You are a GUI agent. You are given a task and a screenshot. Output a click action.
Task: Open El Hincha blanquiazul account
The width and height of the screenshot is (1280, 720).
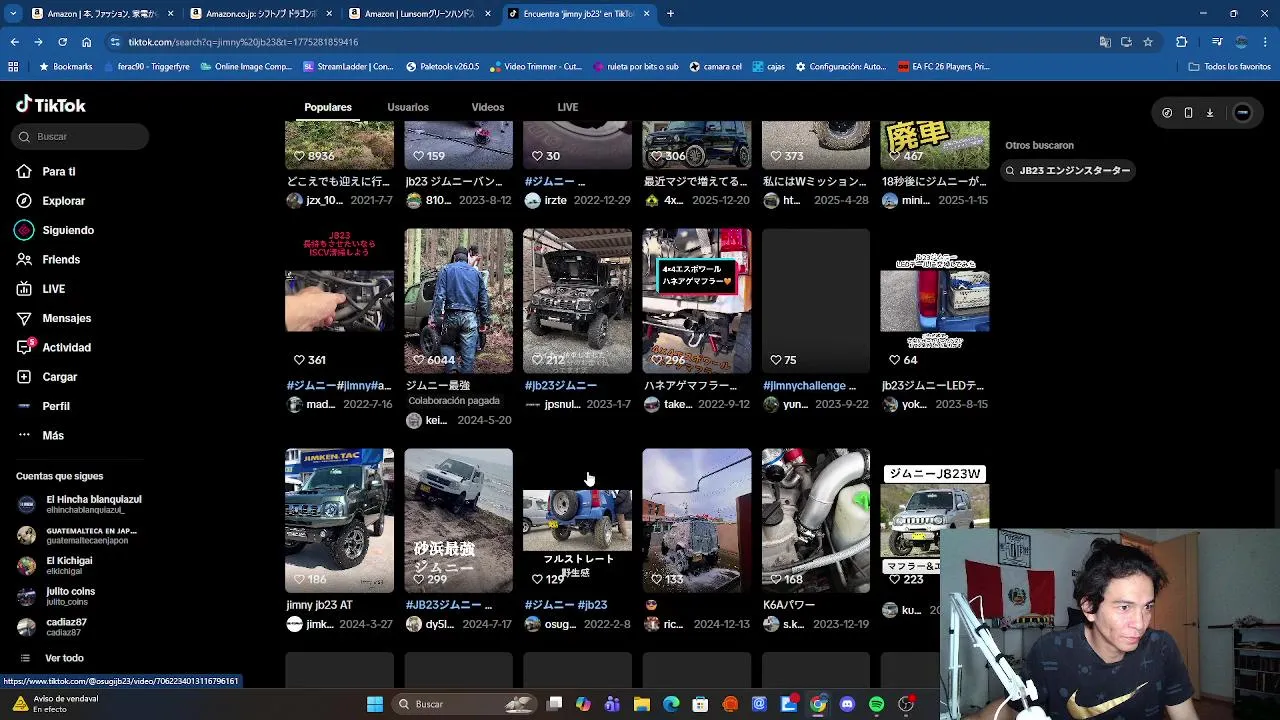pos(79,504)
